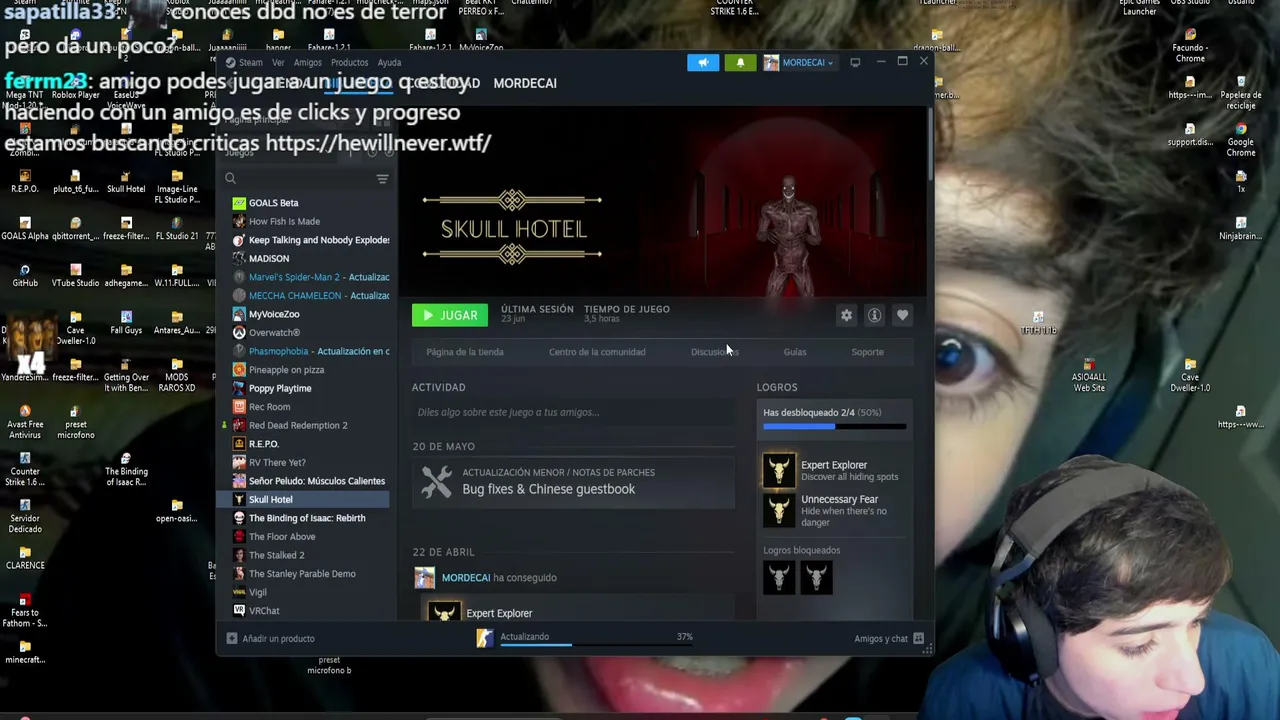This screenshot has width=1280, height=720.
Task: Open the Soporte link
Action: pos(867,352)
